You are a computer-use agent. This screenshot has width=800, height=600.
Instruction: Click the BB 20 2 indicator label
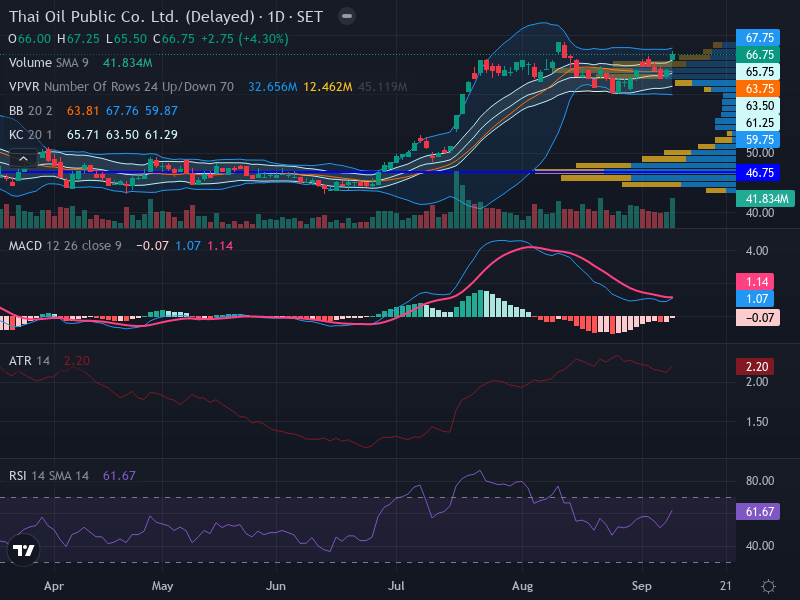tap(31, 111)
